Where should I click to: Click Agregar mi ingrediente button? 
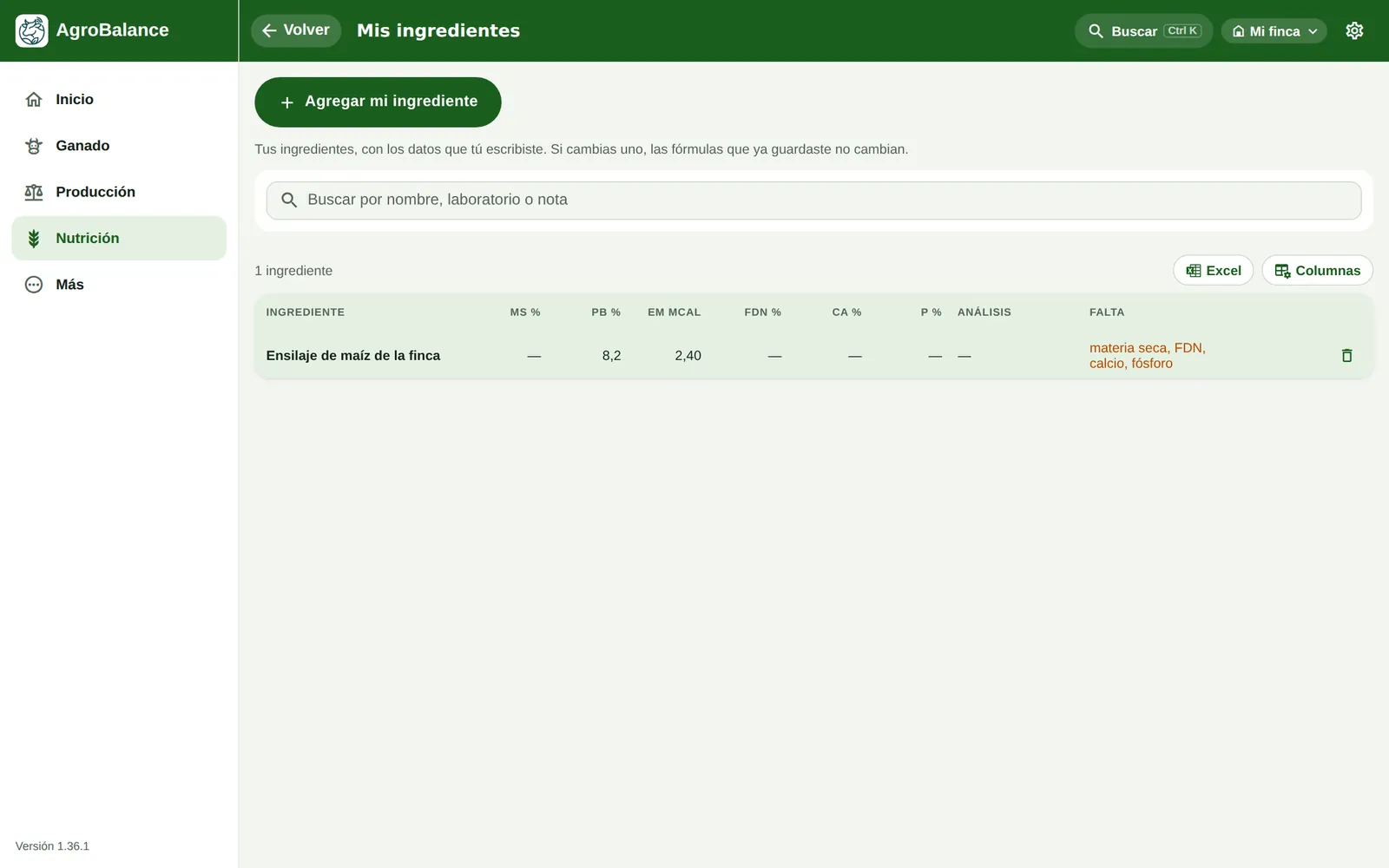click(378, 102)
